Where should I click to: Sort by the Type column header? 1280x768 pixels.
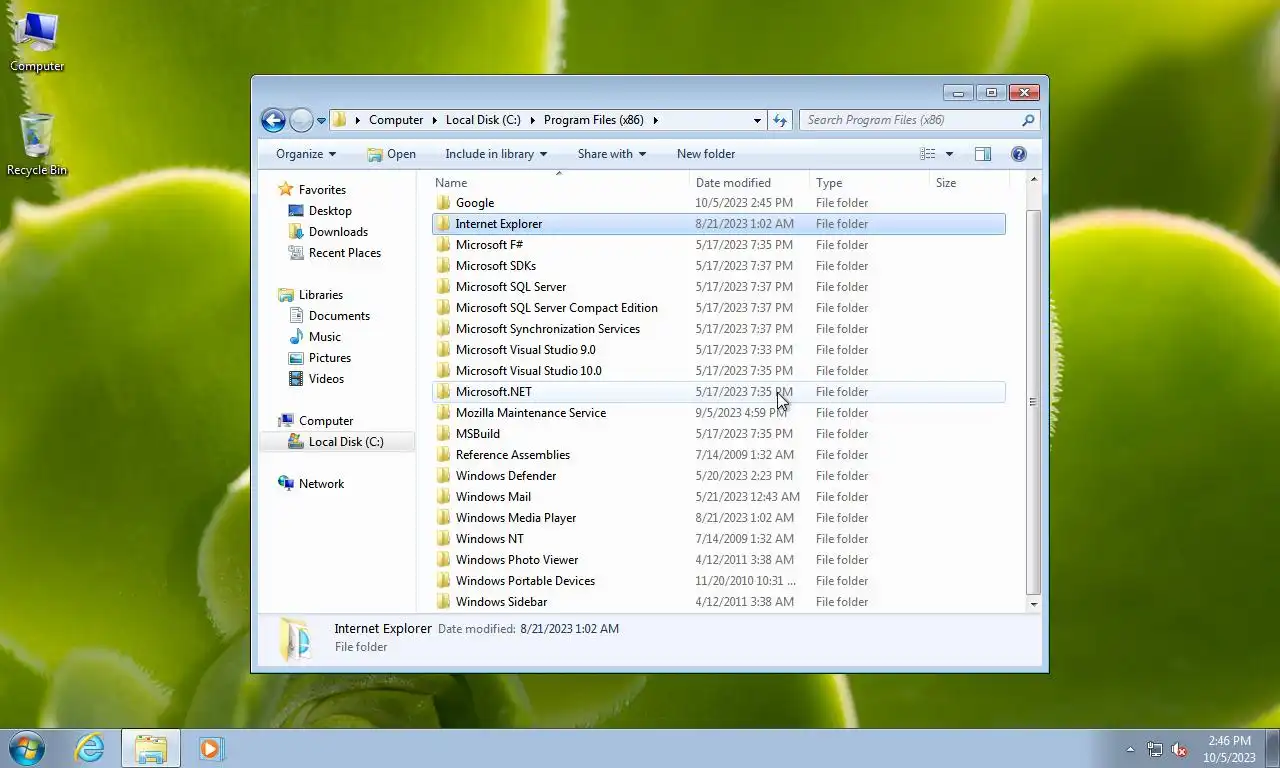coord(869,183)
